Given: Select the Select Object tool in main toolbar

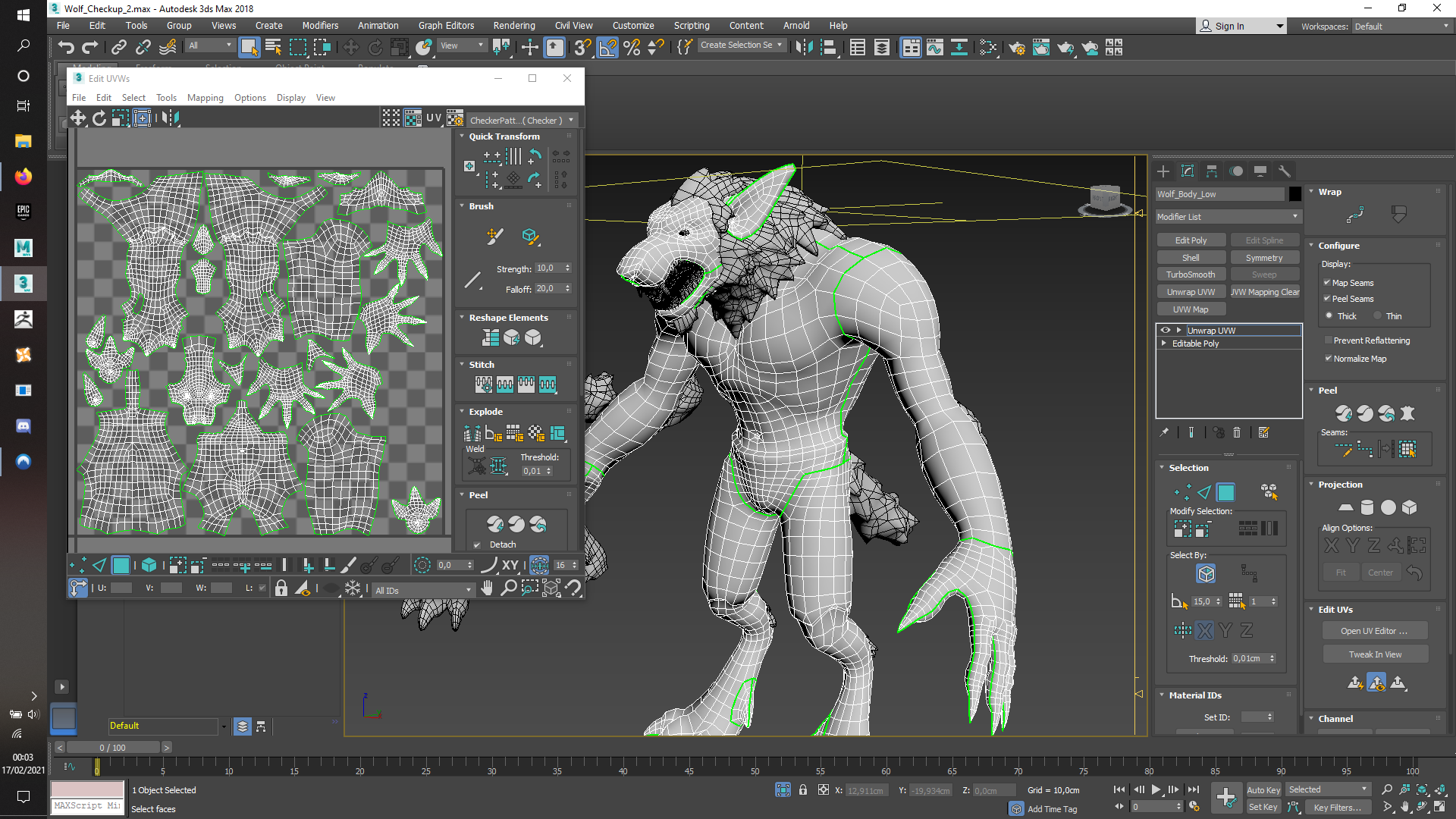Looking at the screenshot, I should 249,47.
